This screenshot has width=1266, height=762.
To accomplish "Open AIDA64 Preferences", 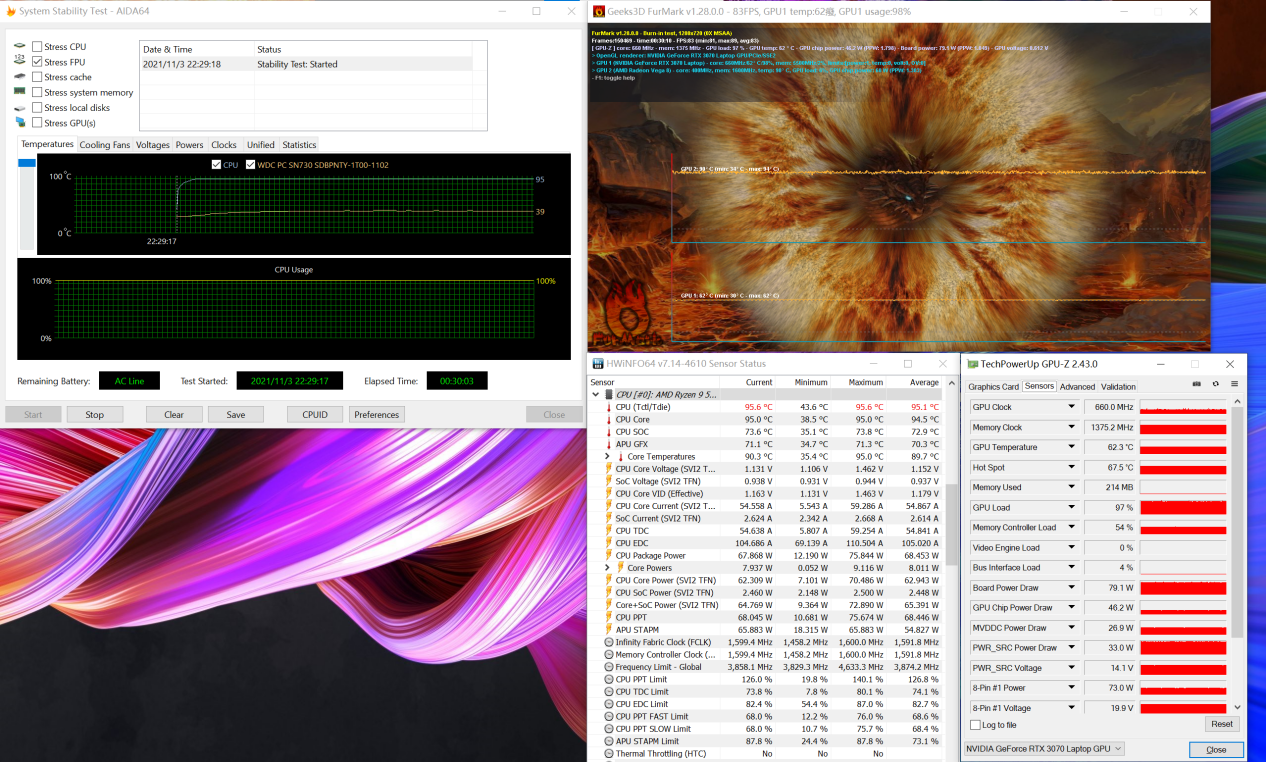I will (x=377, y=414).
